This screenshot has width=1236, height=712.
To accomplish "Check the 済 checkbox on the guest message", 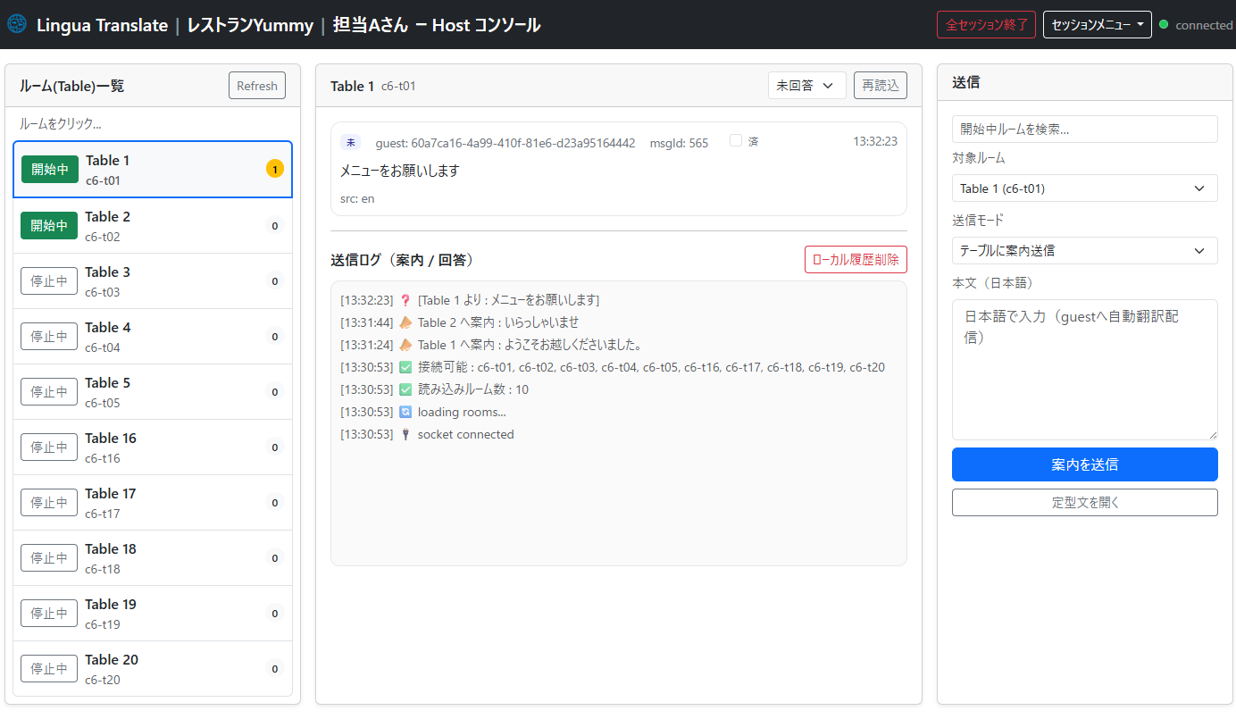I will pyautogui.click(x=736, y=141).
